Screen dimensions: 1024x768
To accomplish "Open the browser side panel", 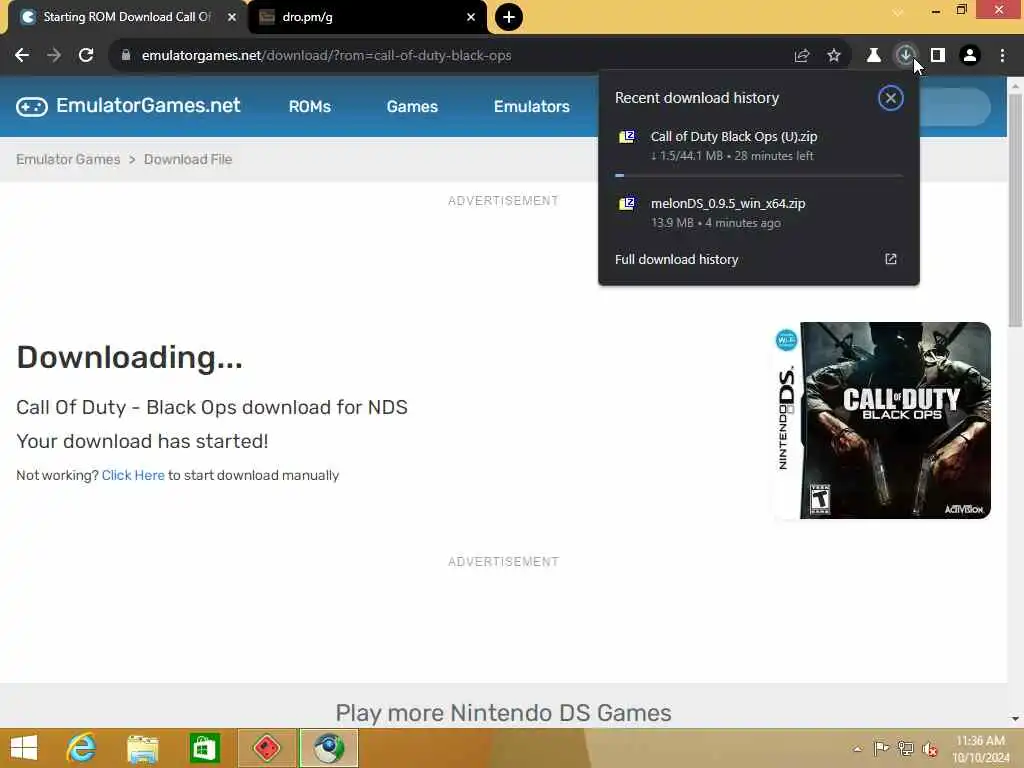I will click(x=938, y=56).
